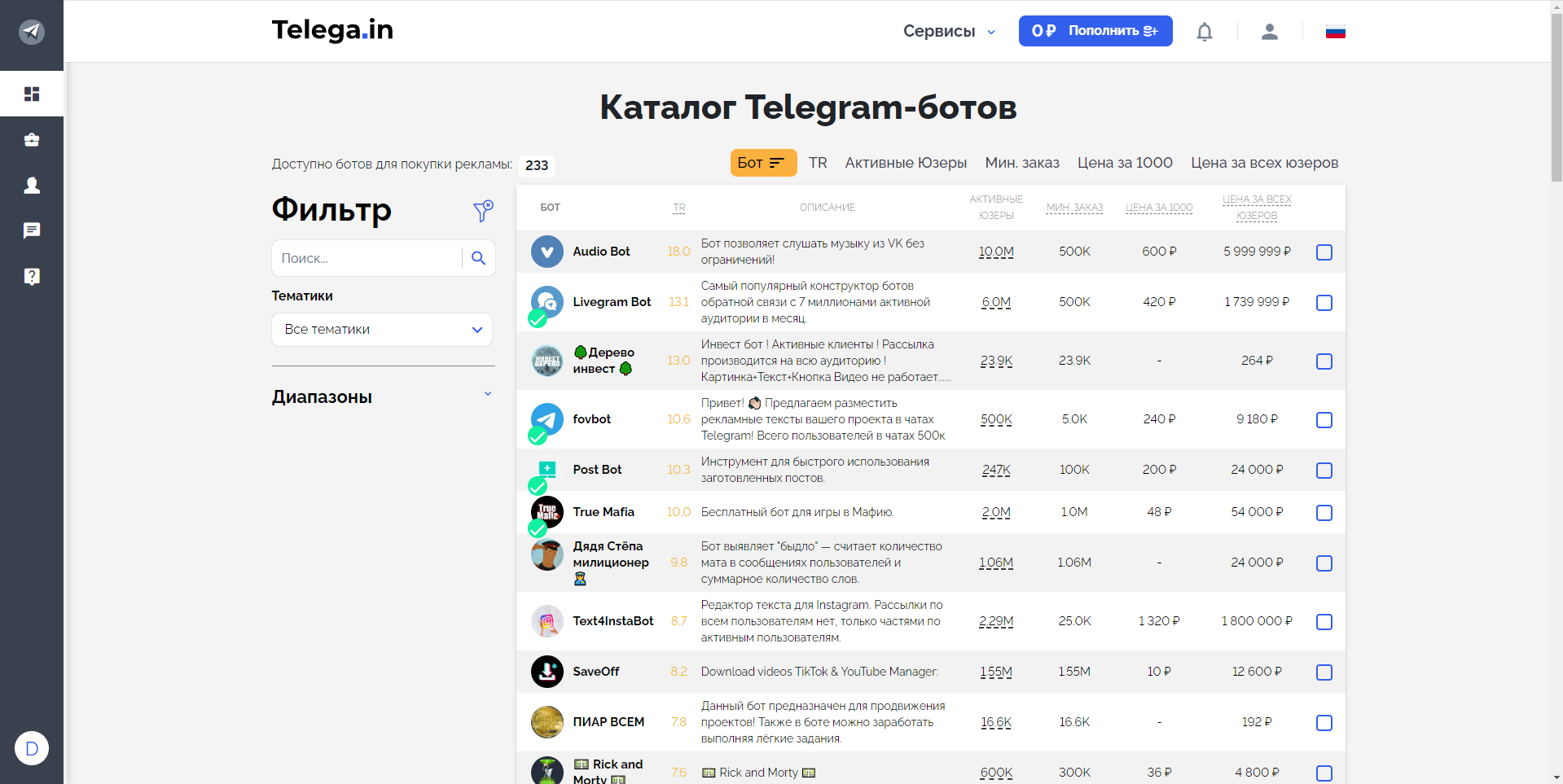
Task: Click the Пополнить balance button
Action: click(x=1095, y=31)
